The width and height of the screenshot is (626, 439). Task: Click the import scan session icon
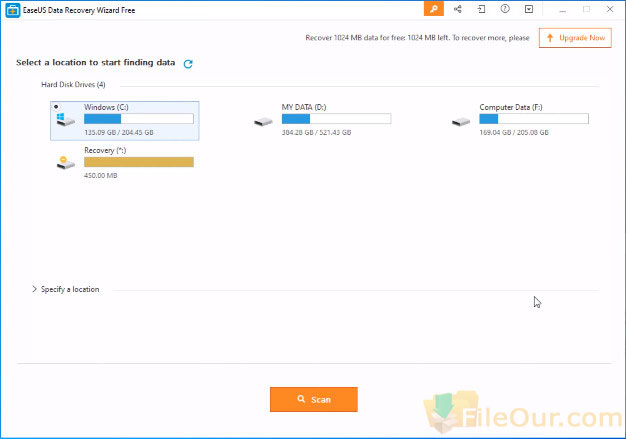(481, 9)
